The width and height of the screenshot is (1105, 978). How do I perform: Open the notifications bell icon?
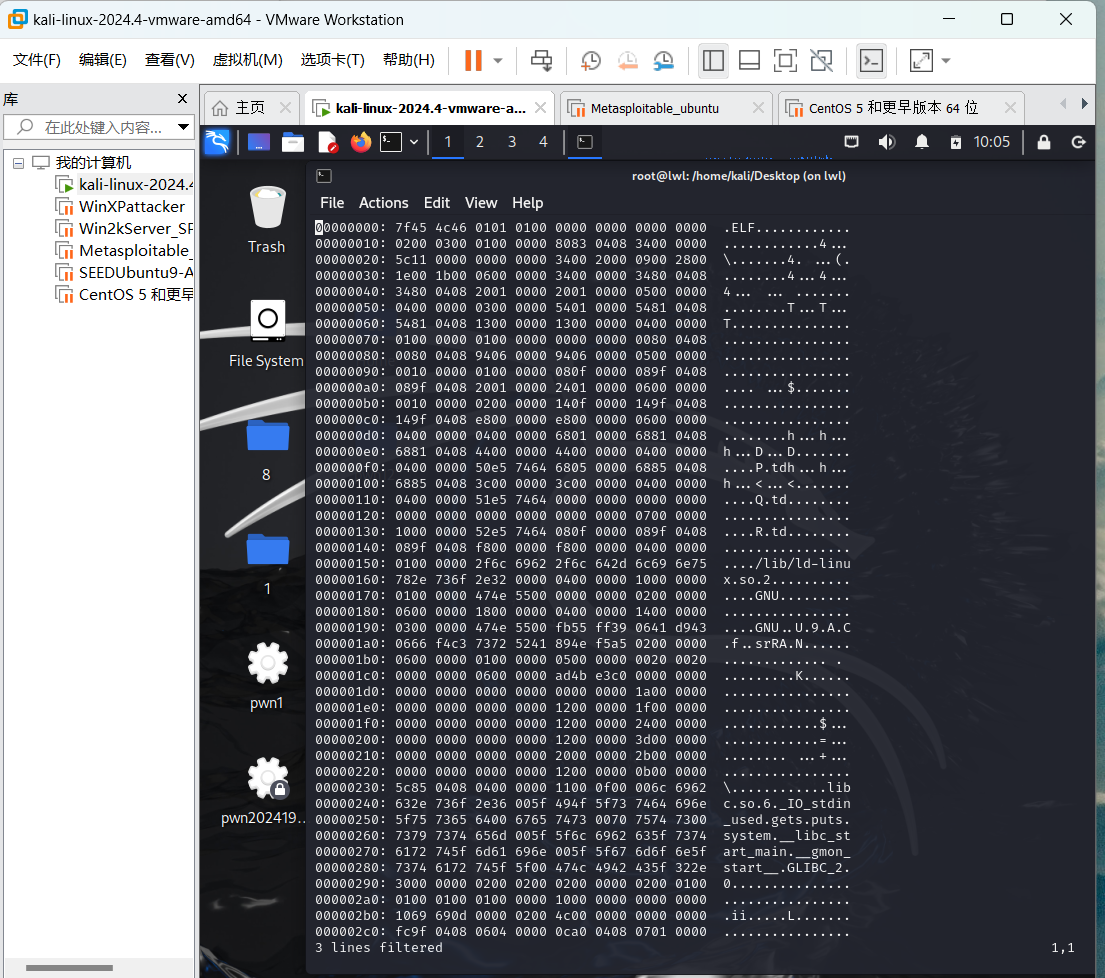(x=922, y=142)
